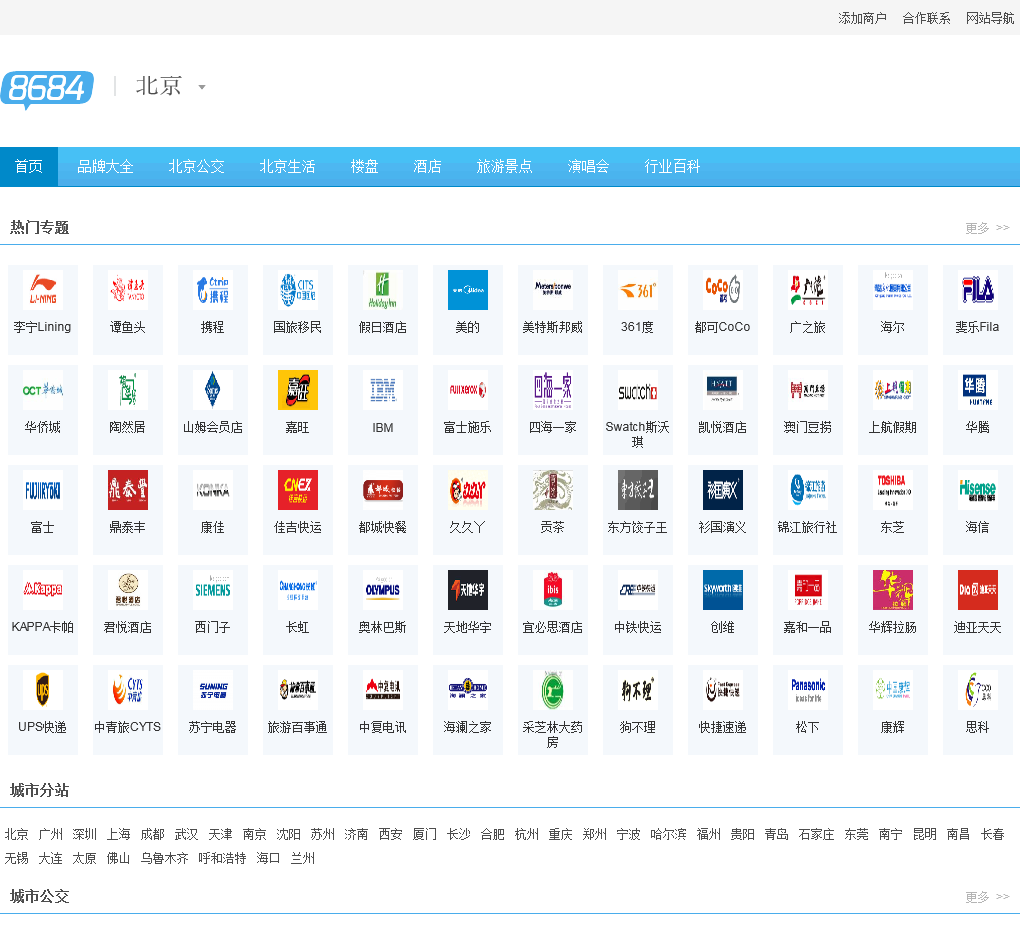Open the 李宁Lining brand logo
Image resolution: width=1020 pixels, height=927 pixels.
pyautogui.click(x=42, y=289)
